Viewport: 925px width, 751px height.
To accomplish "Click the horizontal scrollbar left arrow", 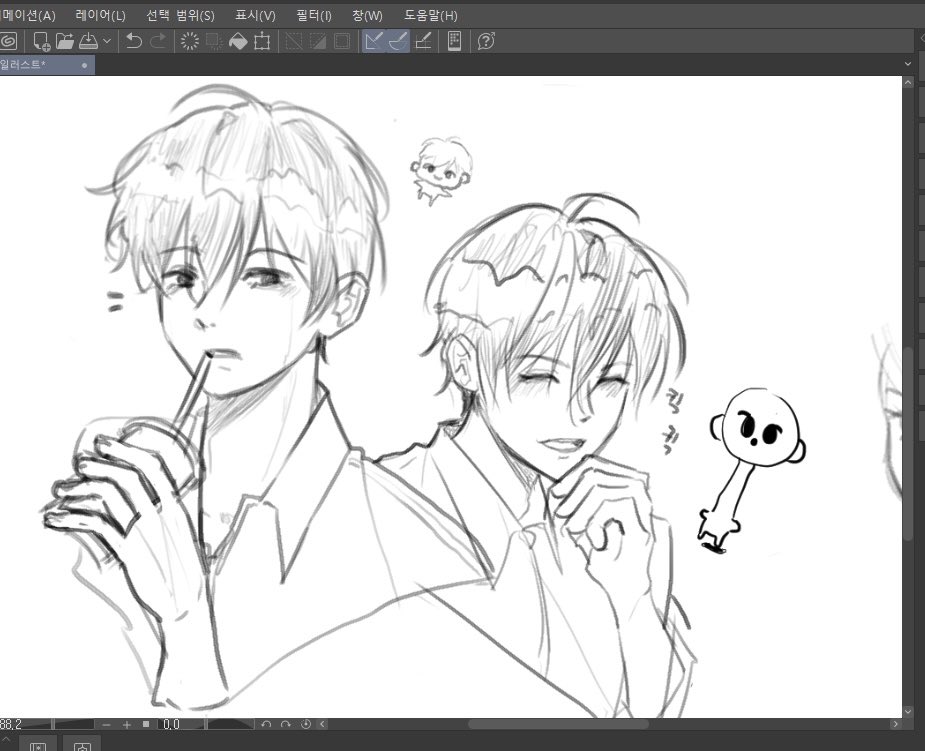I will coord(323,724).
